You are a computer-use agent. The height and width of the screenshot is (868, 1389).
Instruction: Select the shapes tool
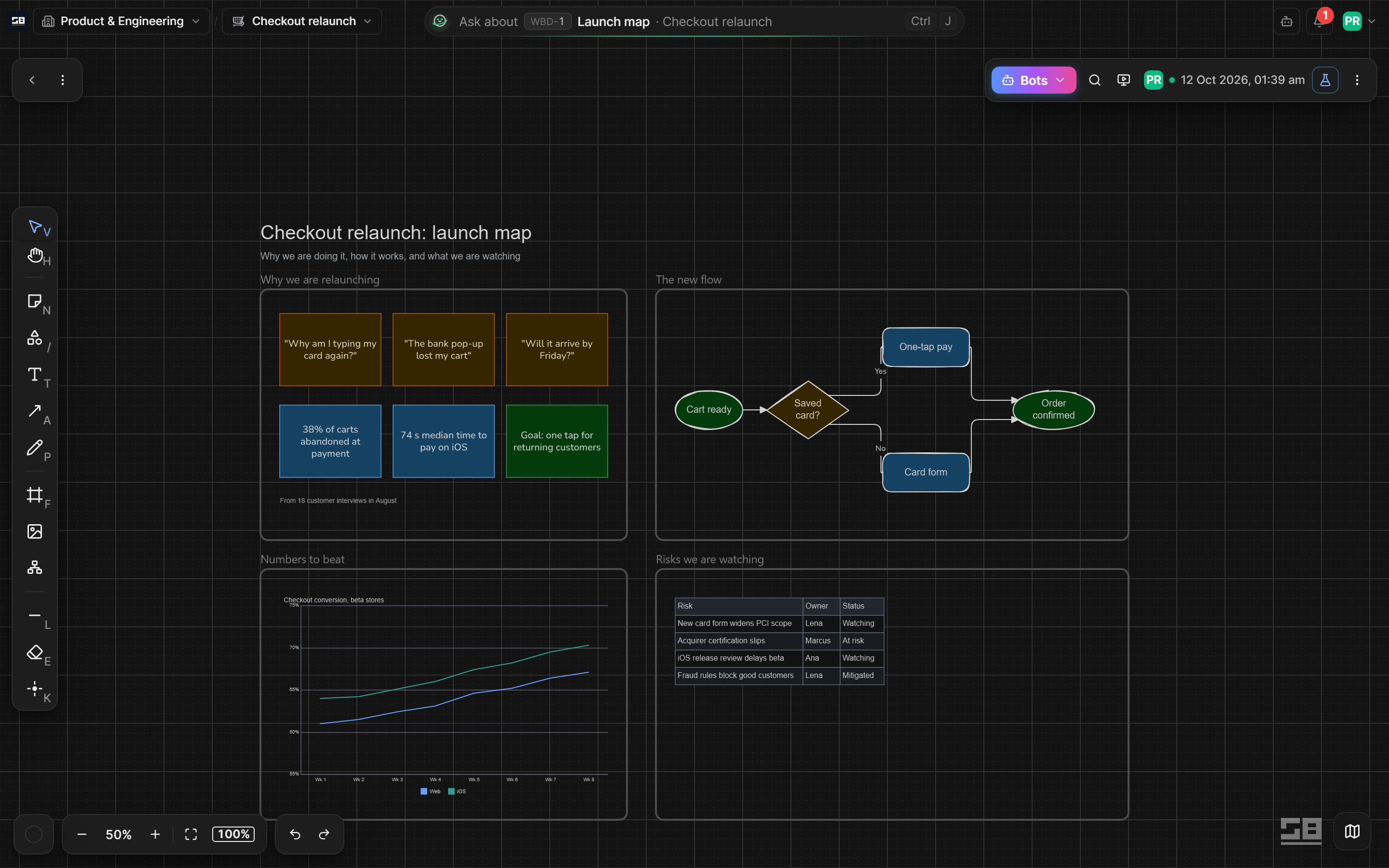click(x=35, y=338)
